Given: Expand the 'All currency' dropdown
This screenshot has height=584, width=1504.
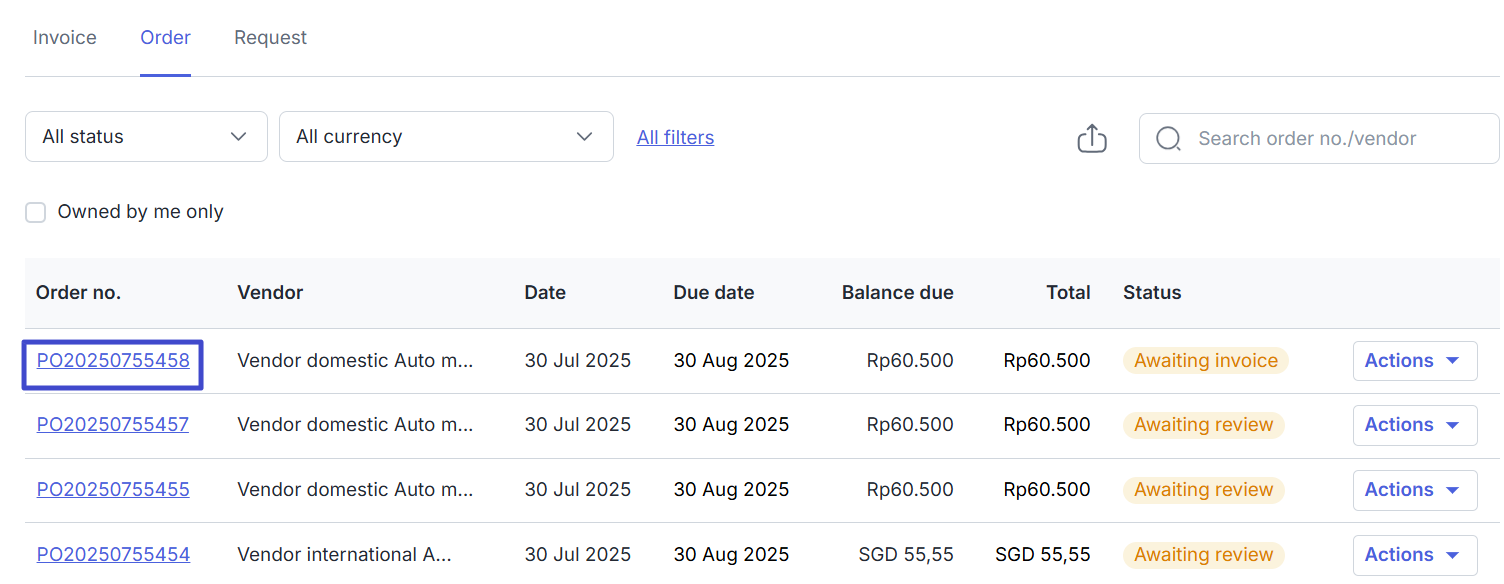Looking at the screenshot, I should pyautogui.click(x=446, y=137).
